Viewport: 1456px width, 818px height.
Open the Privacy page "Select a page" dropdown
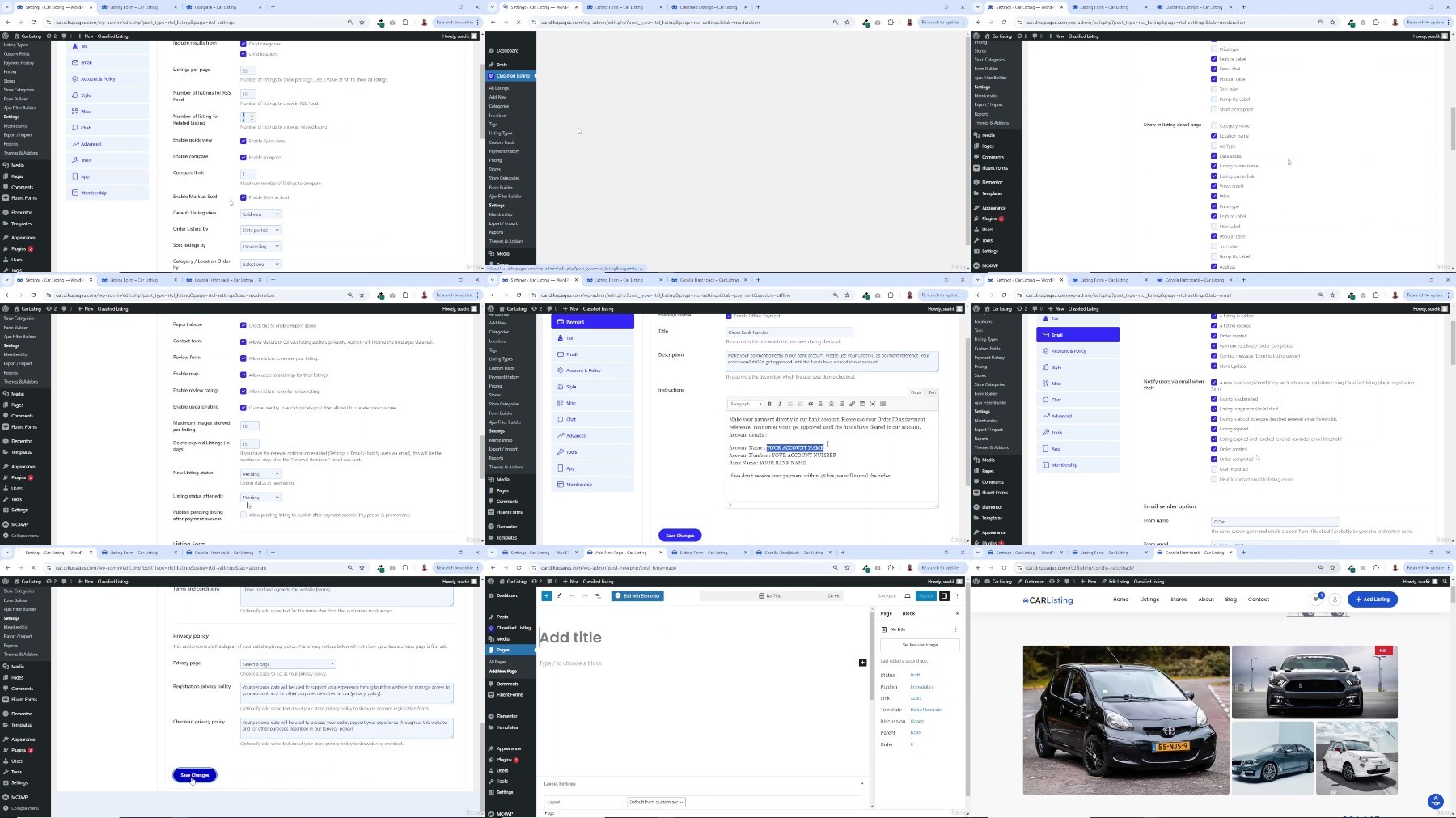pos(288,664)
